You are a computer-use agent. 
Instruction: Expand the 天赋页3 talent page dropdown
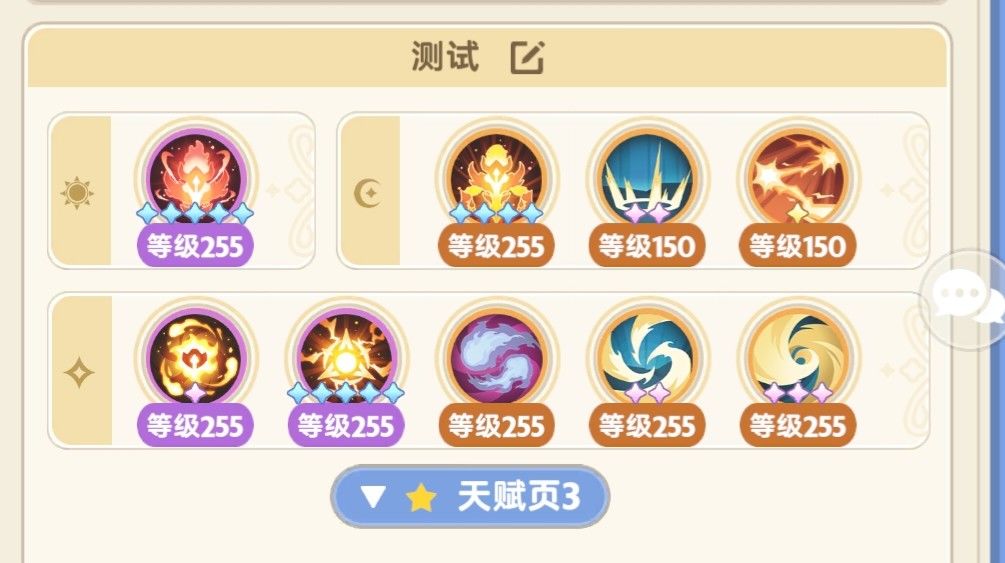[x=470, y=496]
